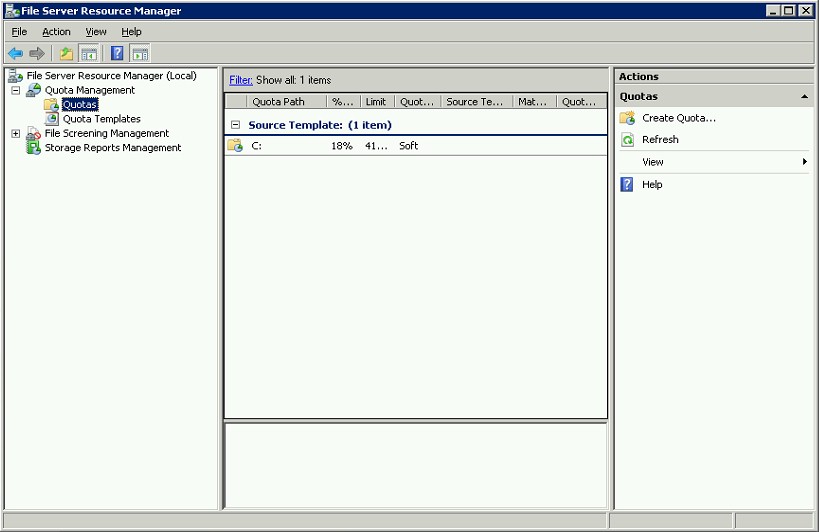The height and width of the screenshot is (532, 819).
Task: Open the Action menu
Action: 56,32
